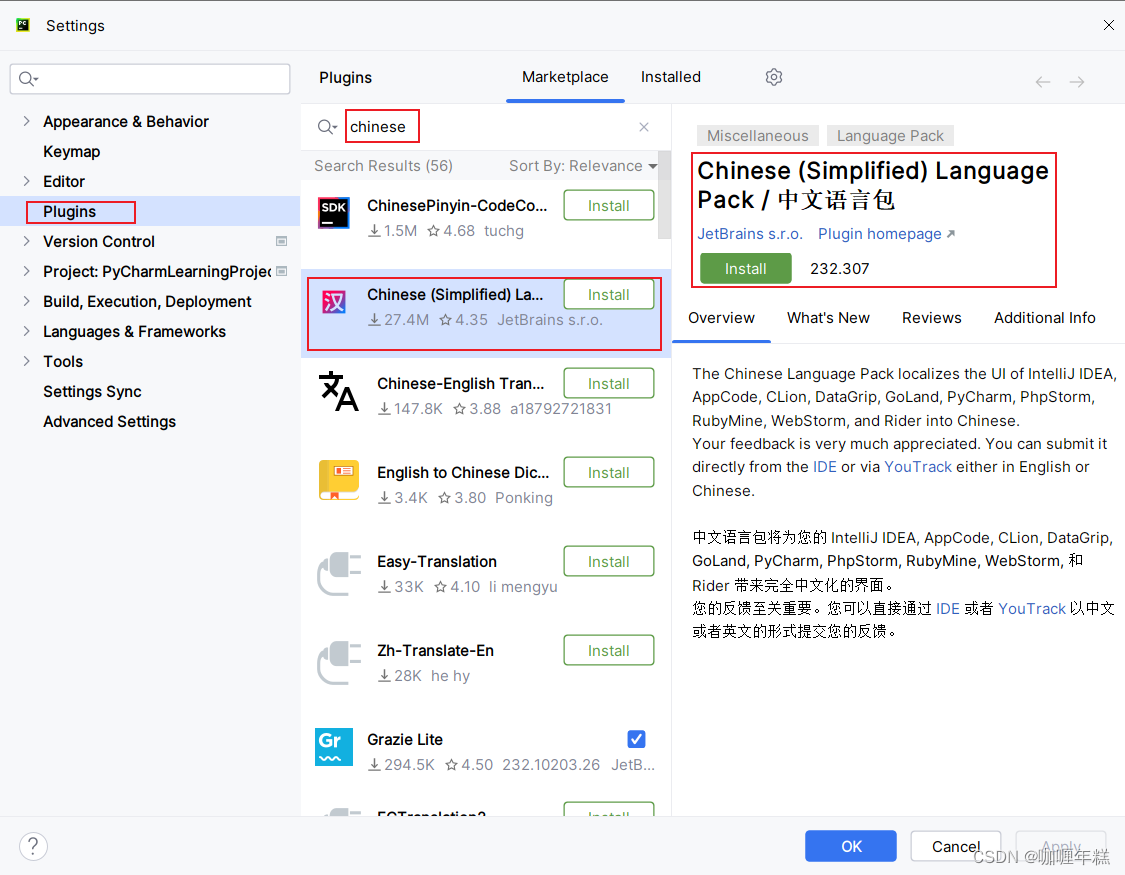Expand the Project: PyCharmLearningProject section
Screen dimensions: 1125x875
click(27, 271)
